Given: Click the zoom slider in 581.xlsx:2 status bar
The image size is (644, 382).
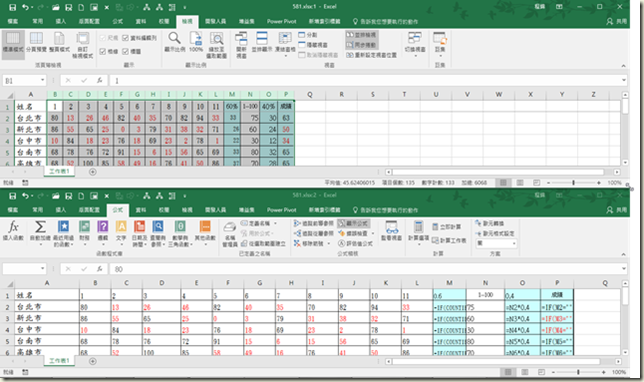Looking at the screenshot, I should coord(578,372).
